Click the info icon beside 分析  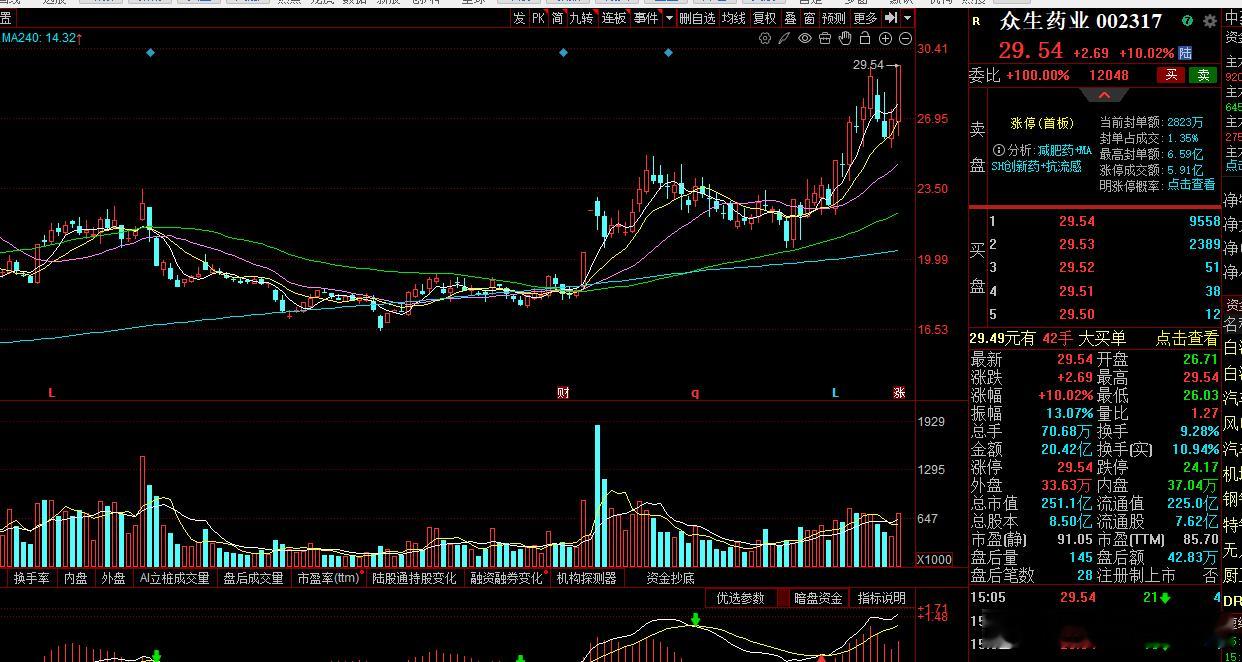998,150
